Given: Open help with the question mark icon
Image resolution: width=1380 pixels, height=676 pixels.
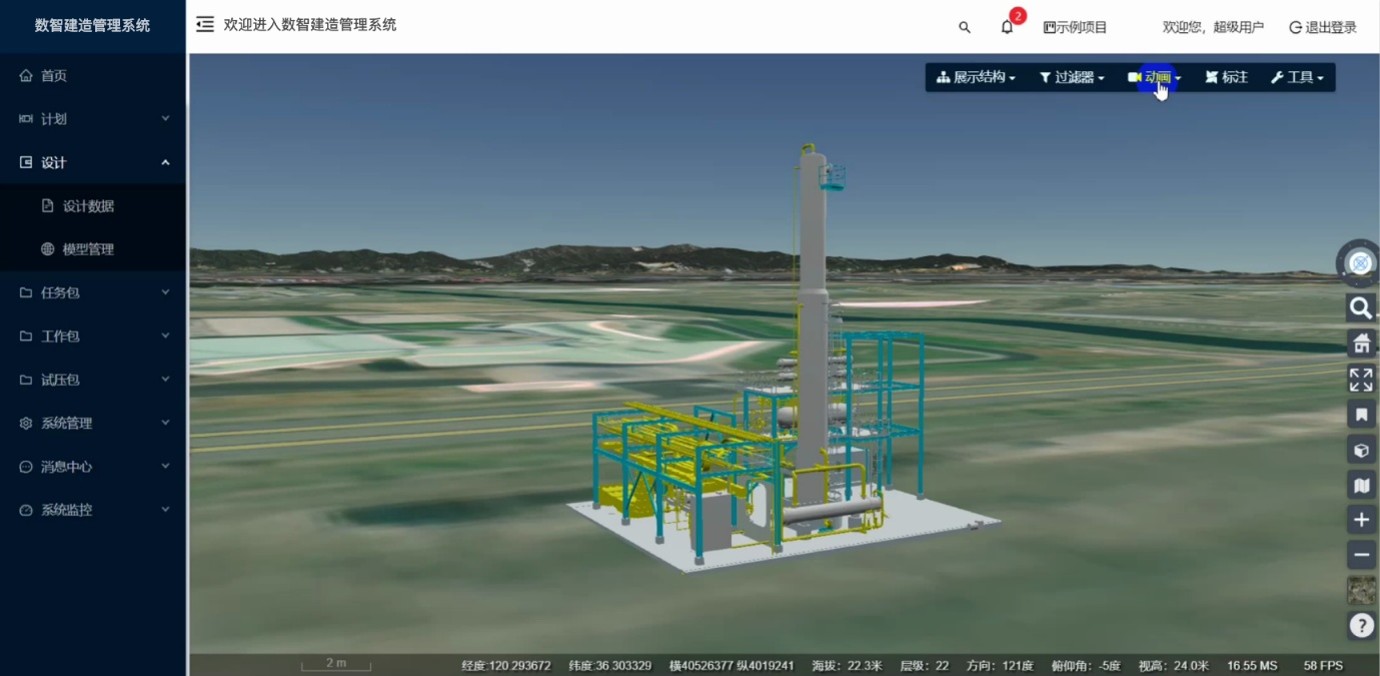Looking at the screenshot, I should pyautogui.click(x=1361, y=626).
